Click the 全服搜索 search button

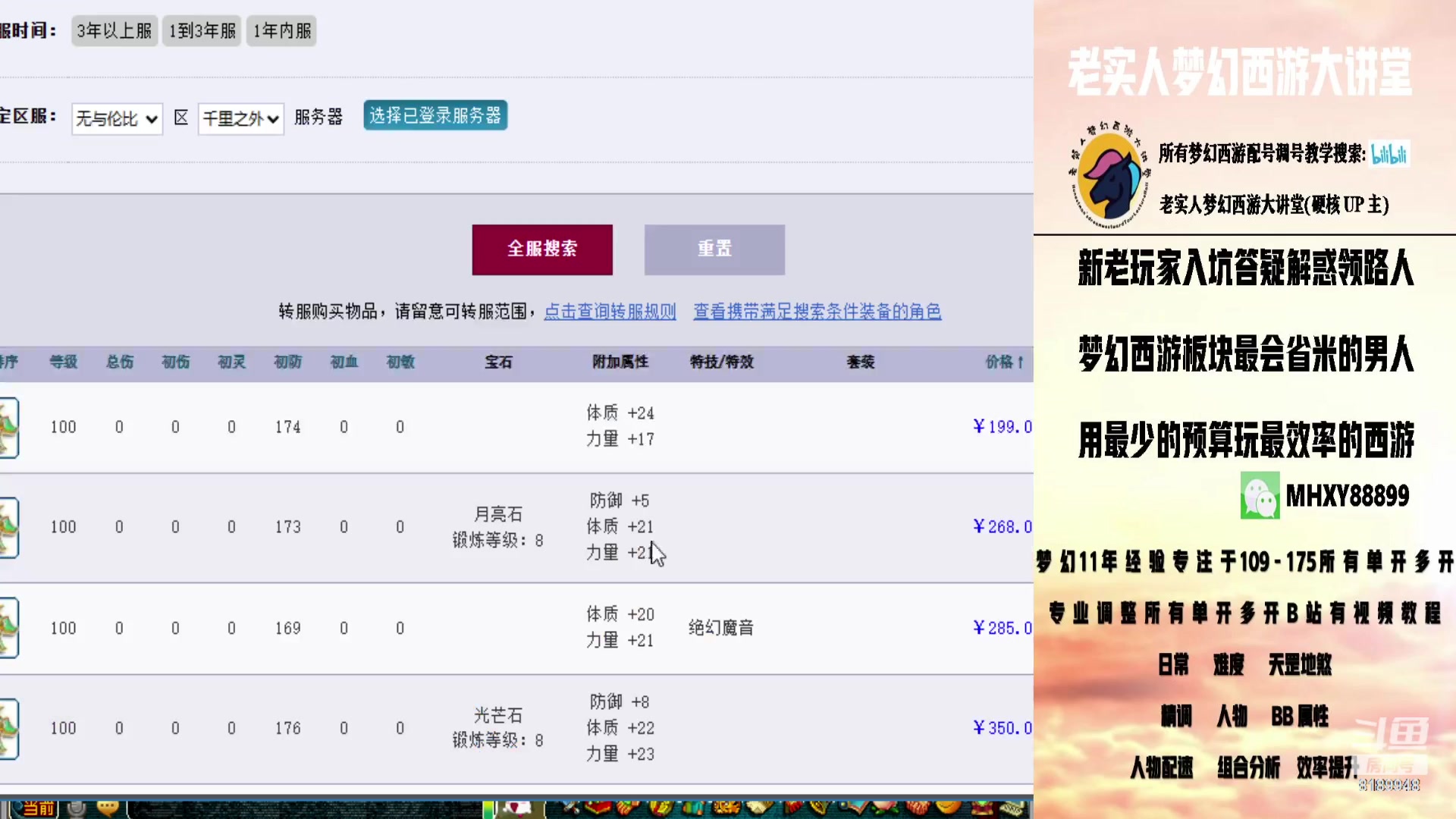(542, 249)
